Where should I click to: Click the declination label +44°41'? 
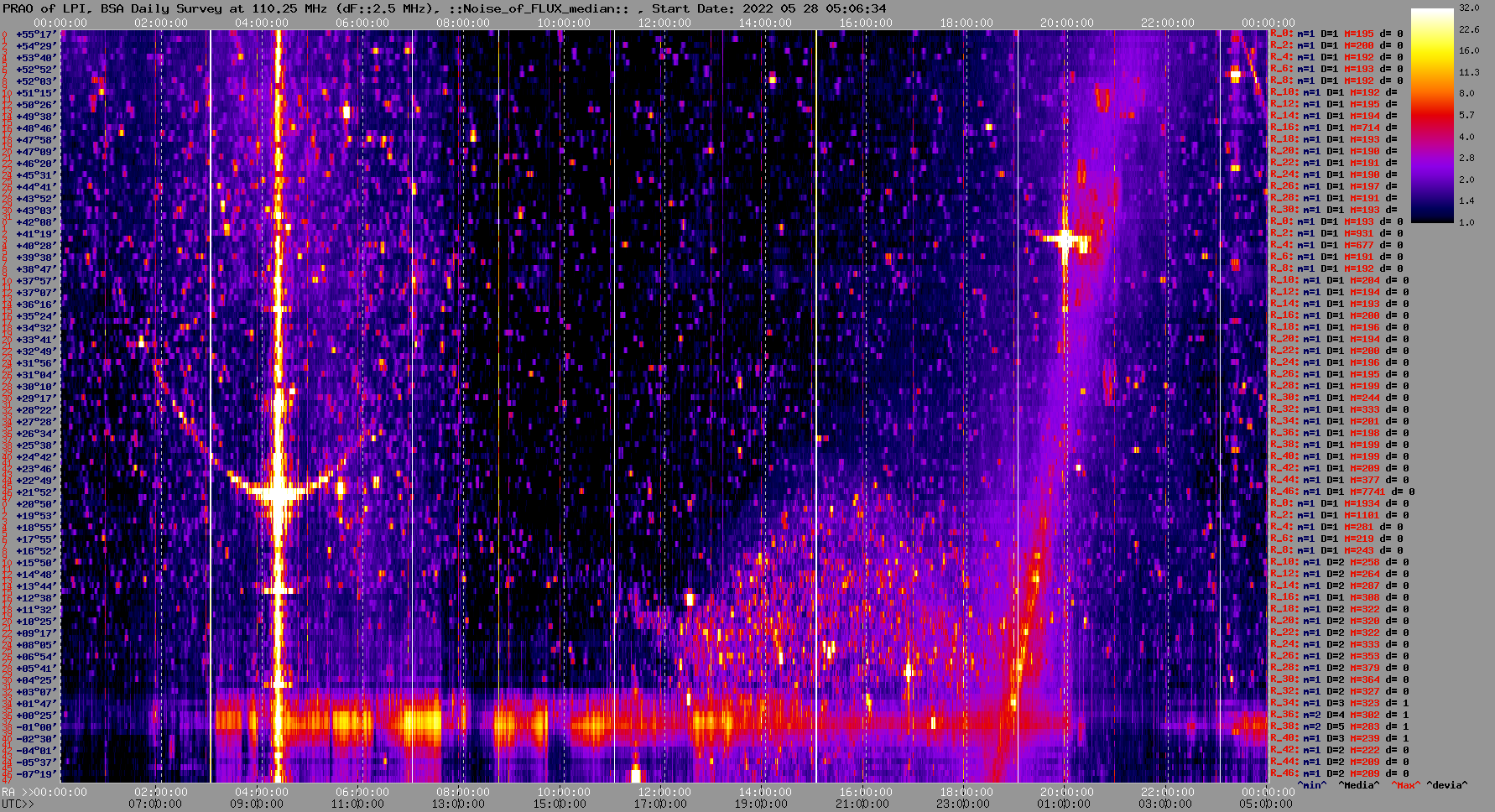[35, 186]
